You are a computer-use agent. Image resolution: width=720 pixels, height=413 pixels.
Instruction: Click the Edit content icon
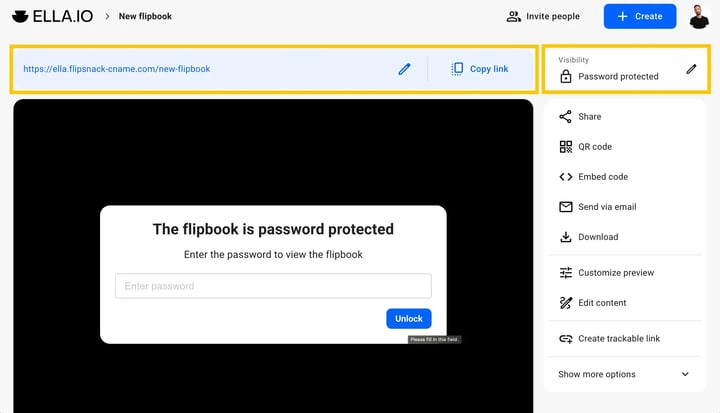point(566,303)
